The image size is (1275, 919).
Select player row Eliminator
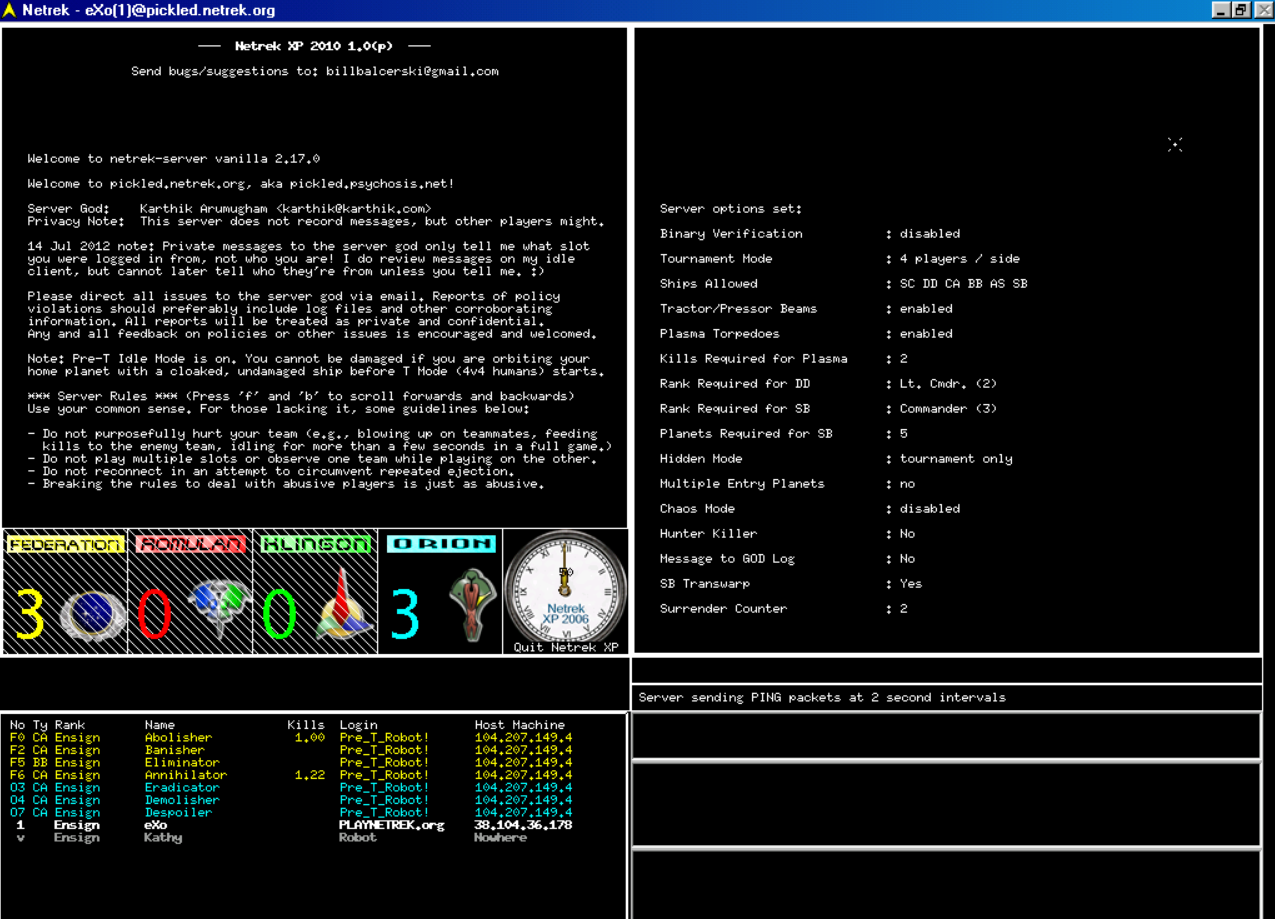coord(290,763)
